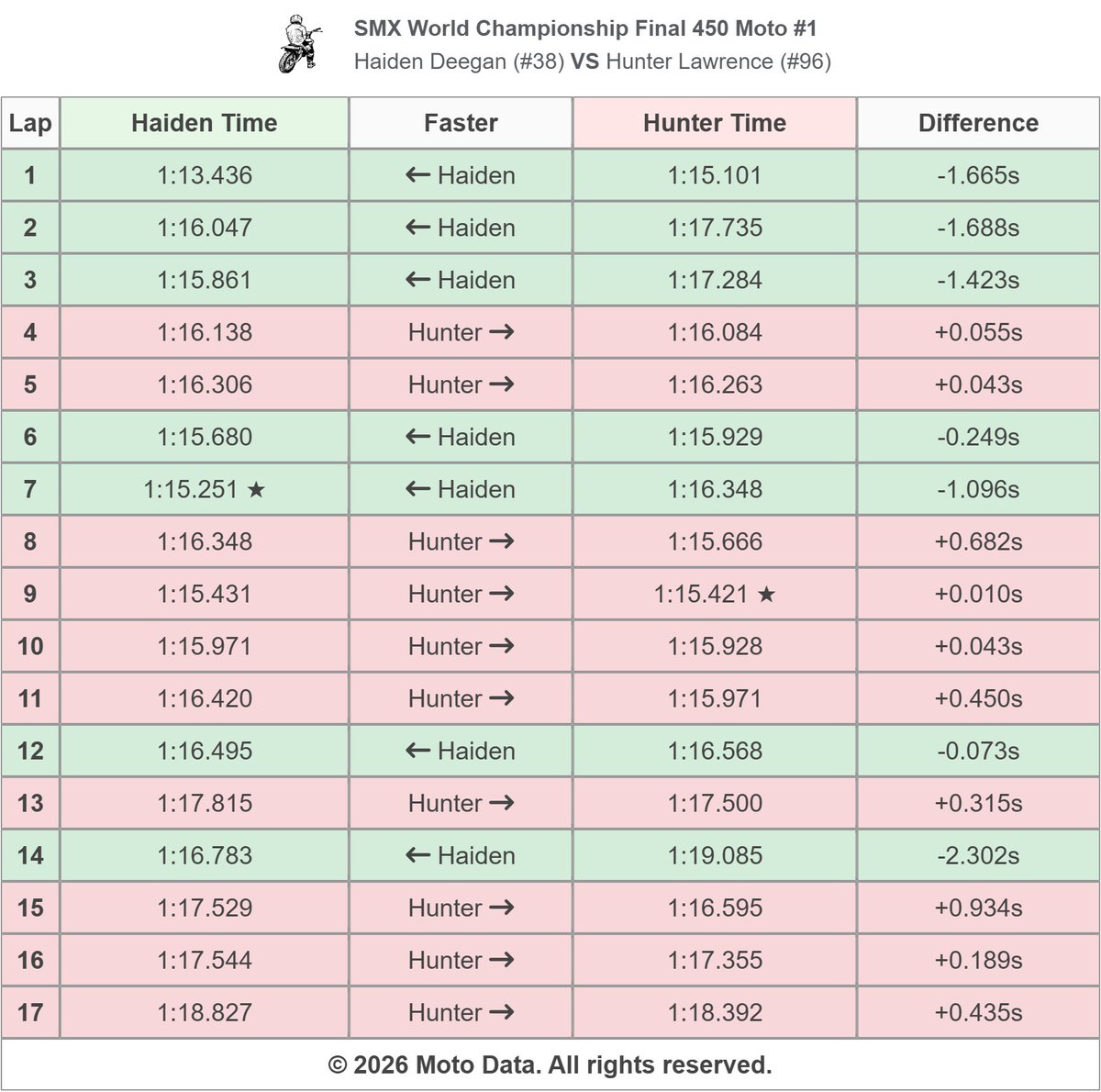Click the Haiden Deegan VS Hunter Lawrence subtitle

pos(593,61)
